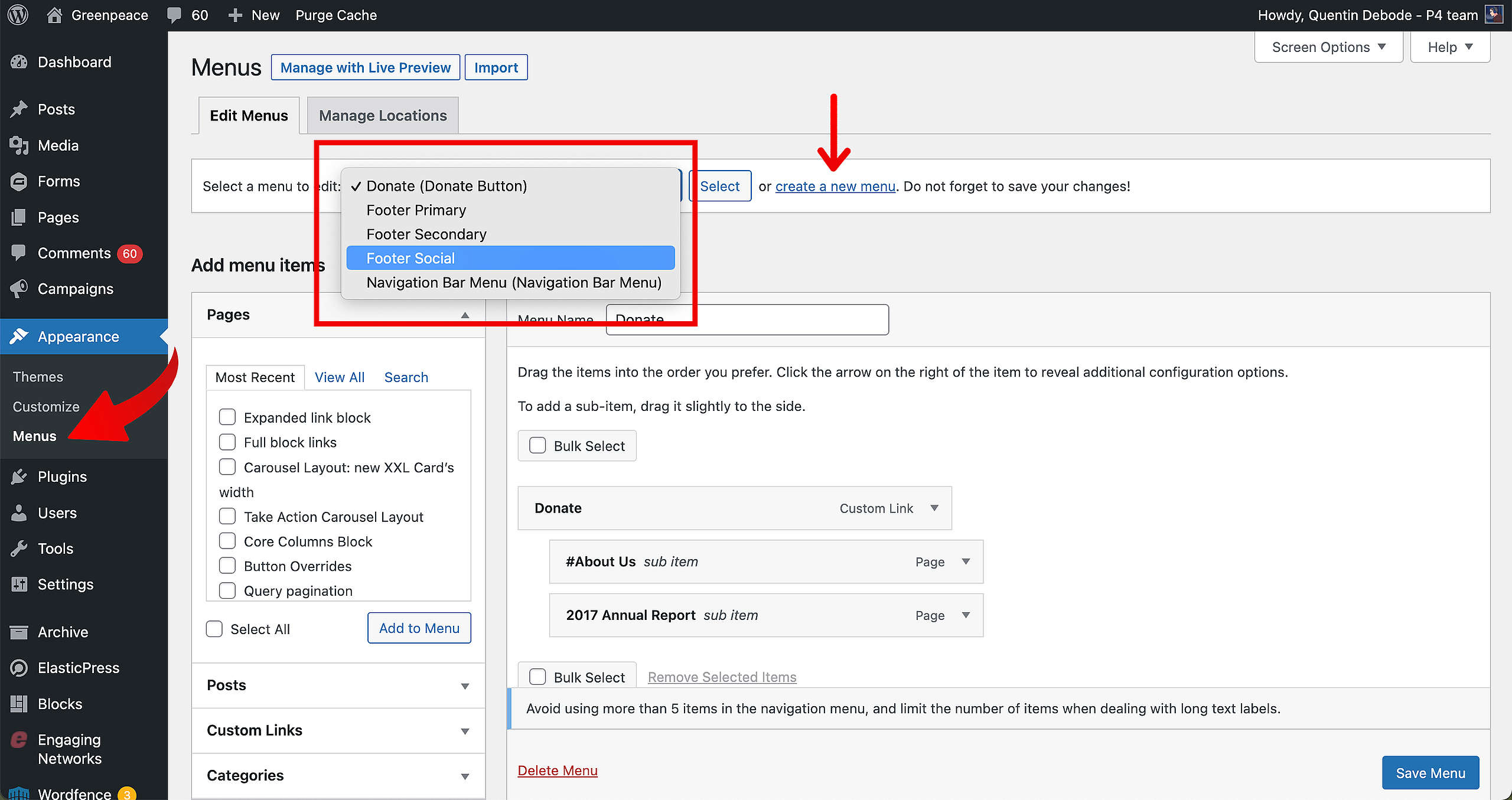Image resolution: width=1512 pixels, height=800 pixels.
Task: Click the Delete Menu link
Action: [x=558, y=770]
